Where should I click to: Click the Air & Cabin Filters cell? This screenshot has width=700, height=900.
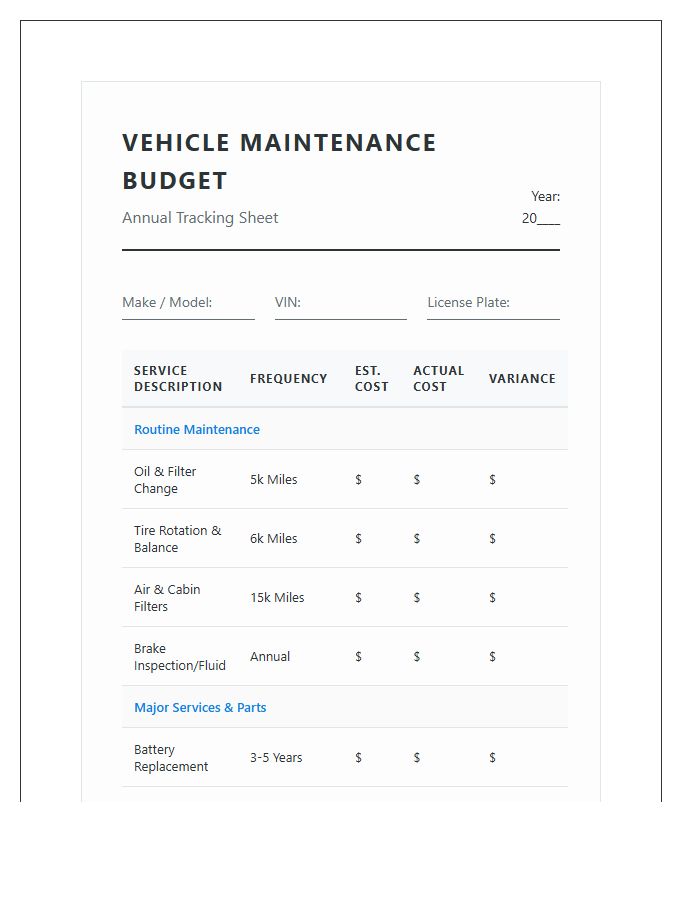180,598
